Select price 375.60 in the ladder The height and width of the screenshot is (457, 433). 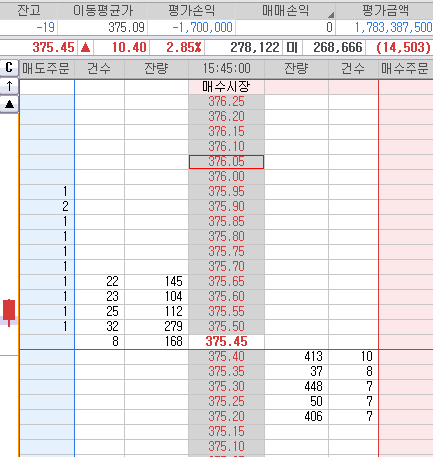coord(227,296)
